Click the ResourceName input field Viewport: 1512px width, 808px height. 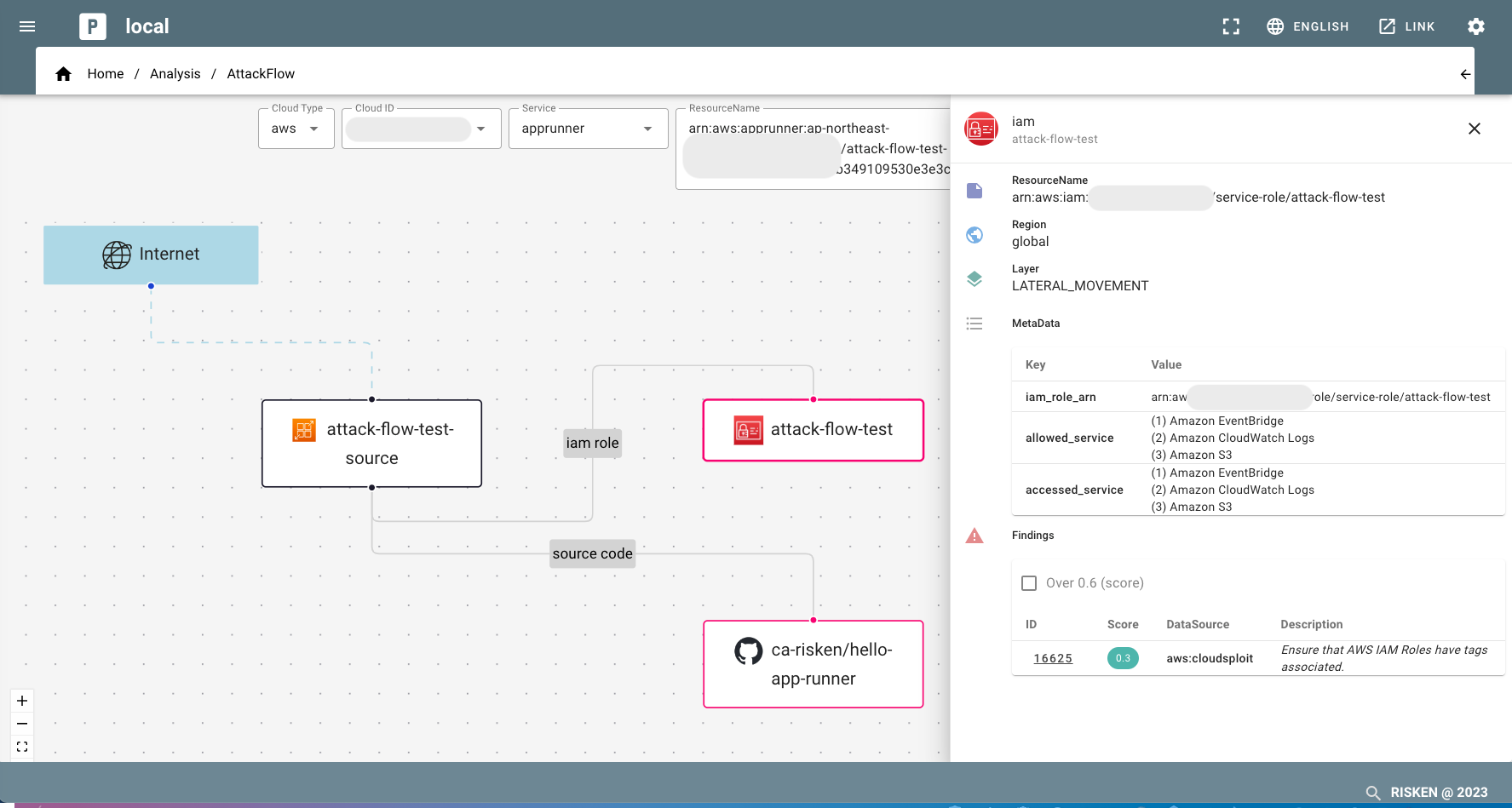tap(813, 149)
